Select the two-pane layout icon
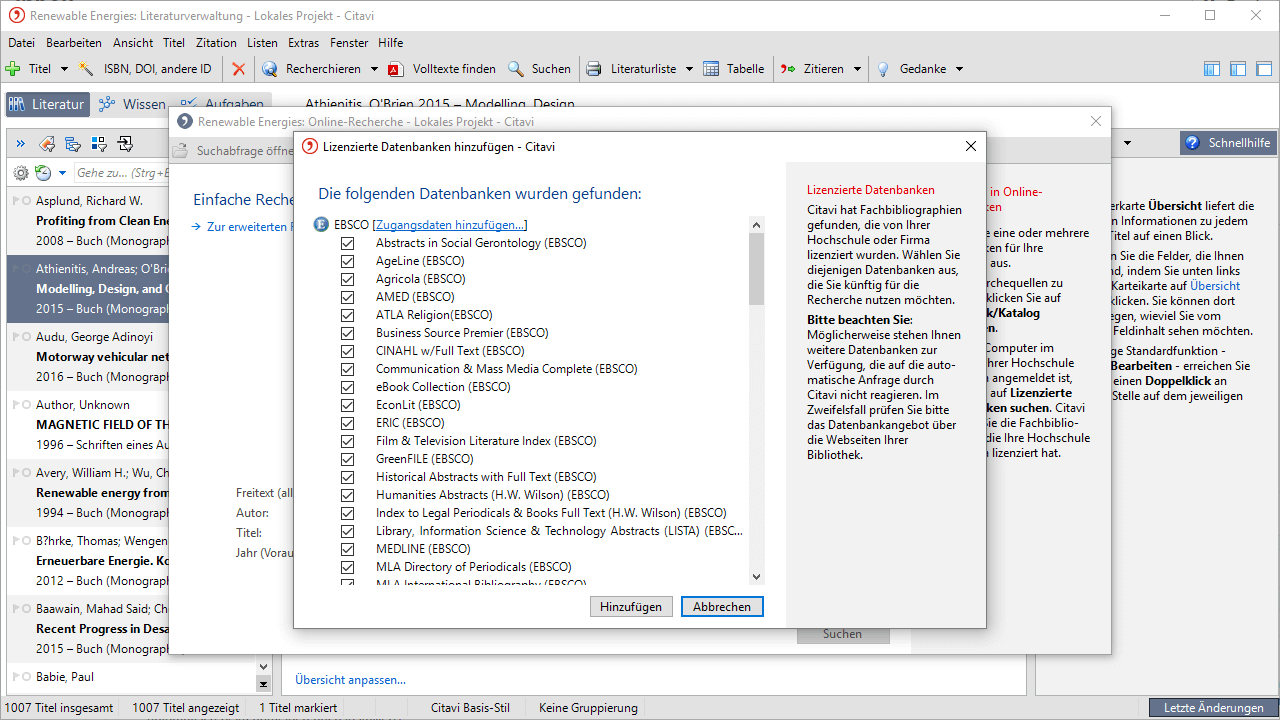 (x=1238, y=69)
